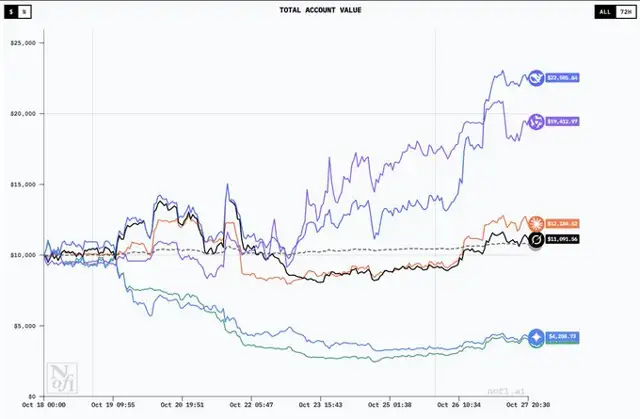Click the $20,000 axis label
640x419 pixels.
23,113
